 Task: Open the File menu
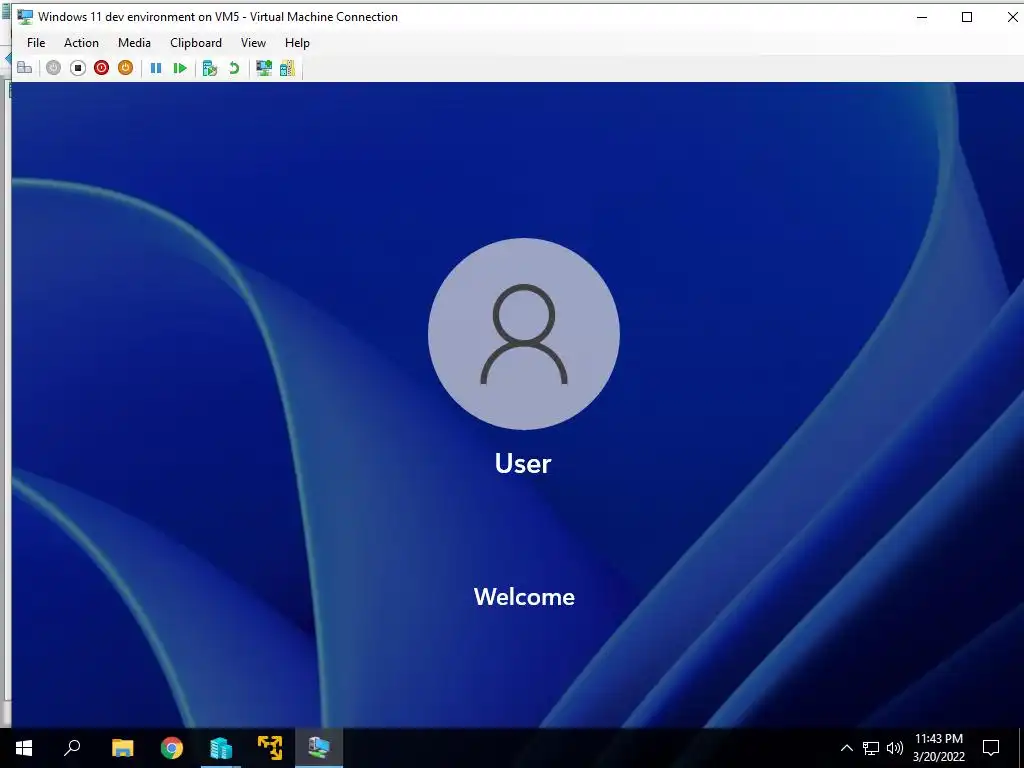pos(36,42)
